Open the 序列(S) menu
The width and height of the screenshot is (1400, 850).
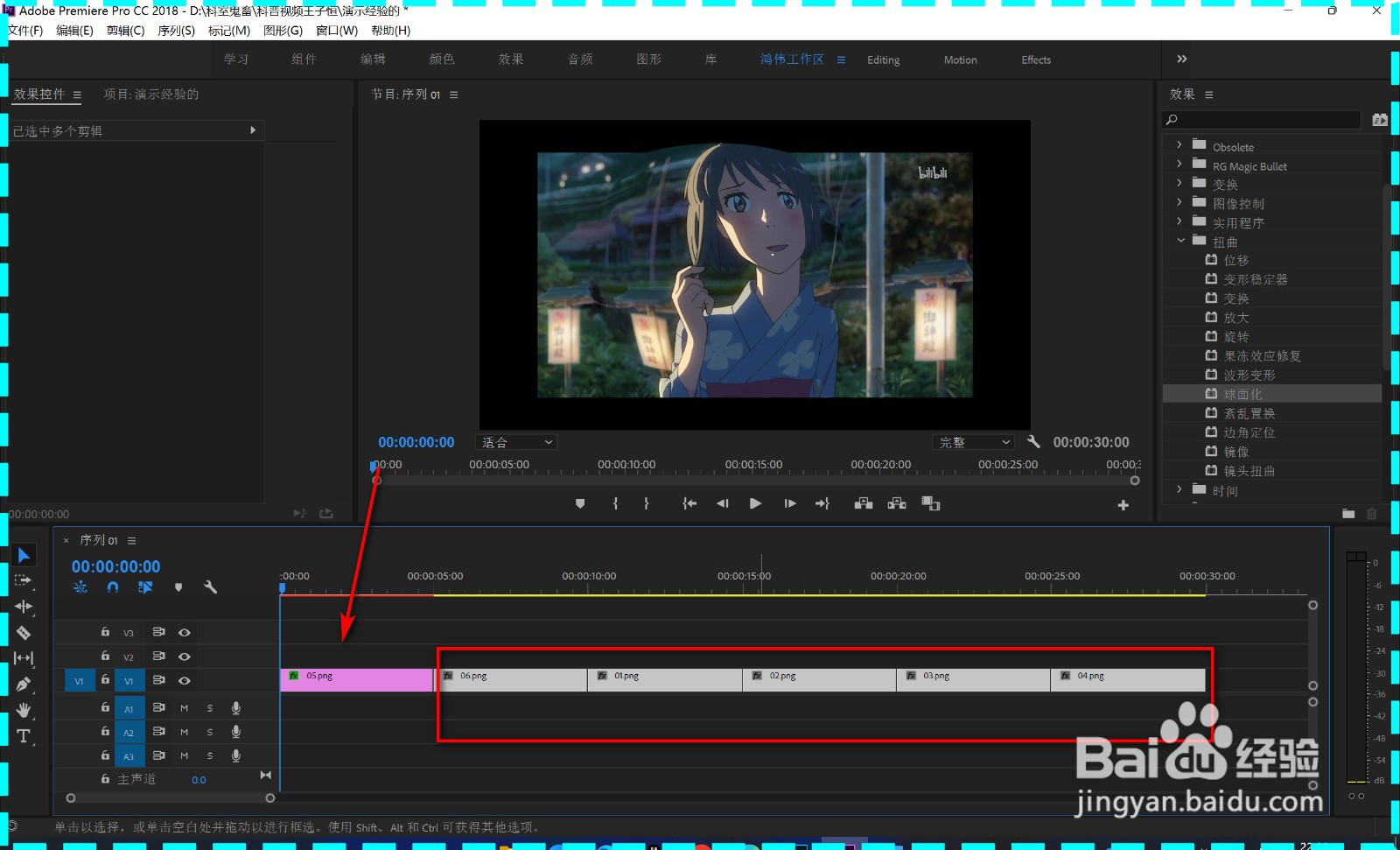pos(176,31)
